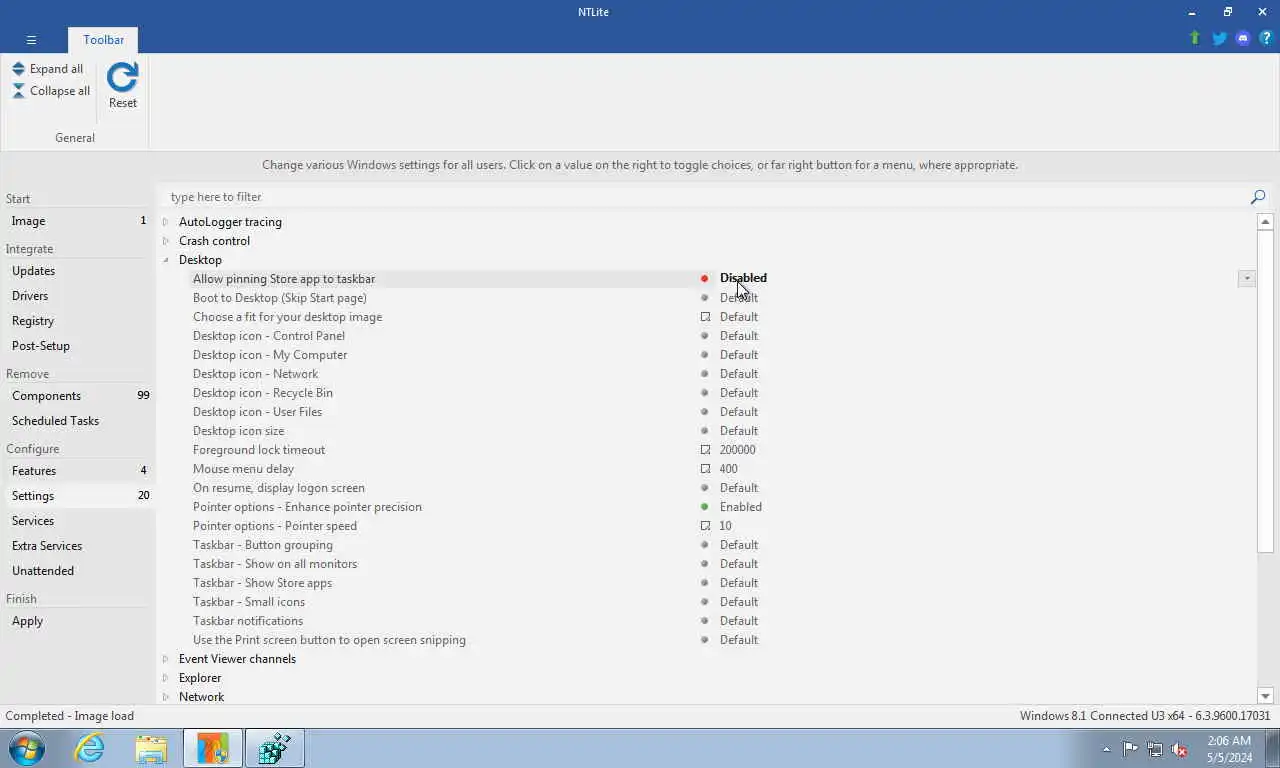Image resolution: width=1280 pixels, height=768 pixels.
Task: Open the hamburger menu icon
Action: tap(31, 40)
